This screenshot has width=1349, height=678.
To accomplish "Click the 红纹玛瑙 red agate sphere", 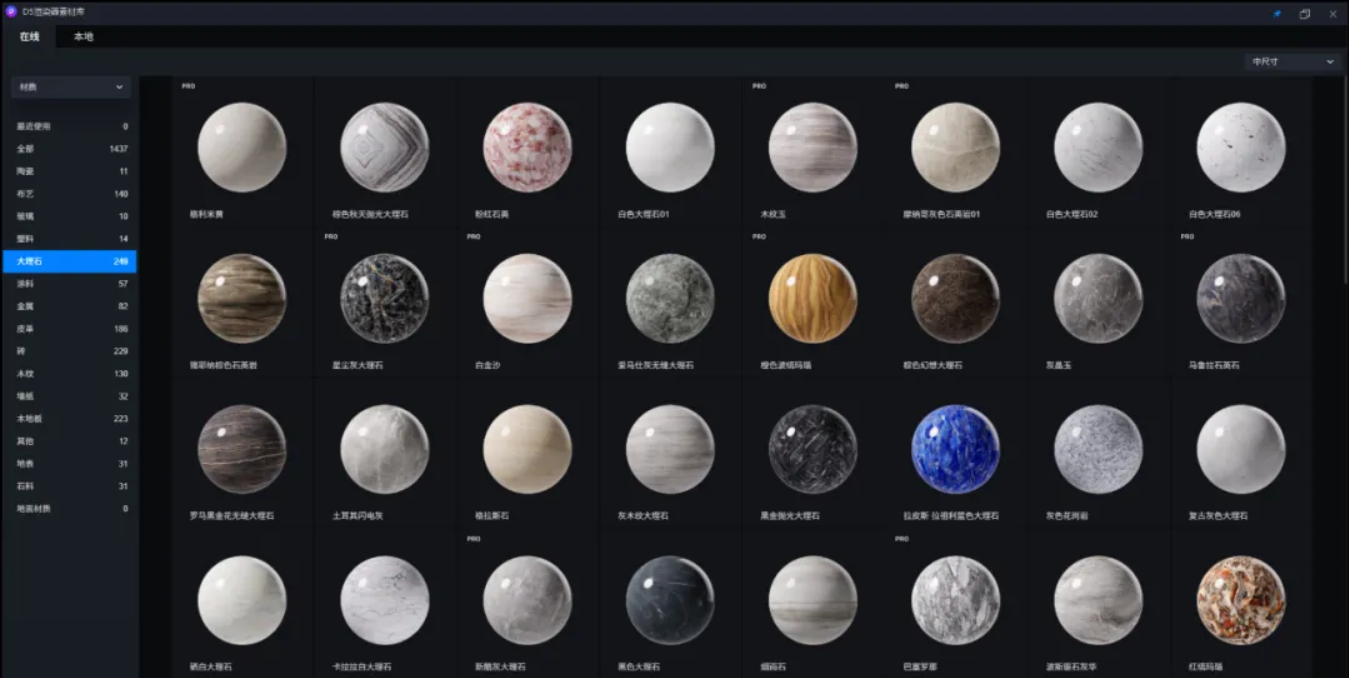I will coord(1240,600).
